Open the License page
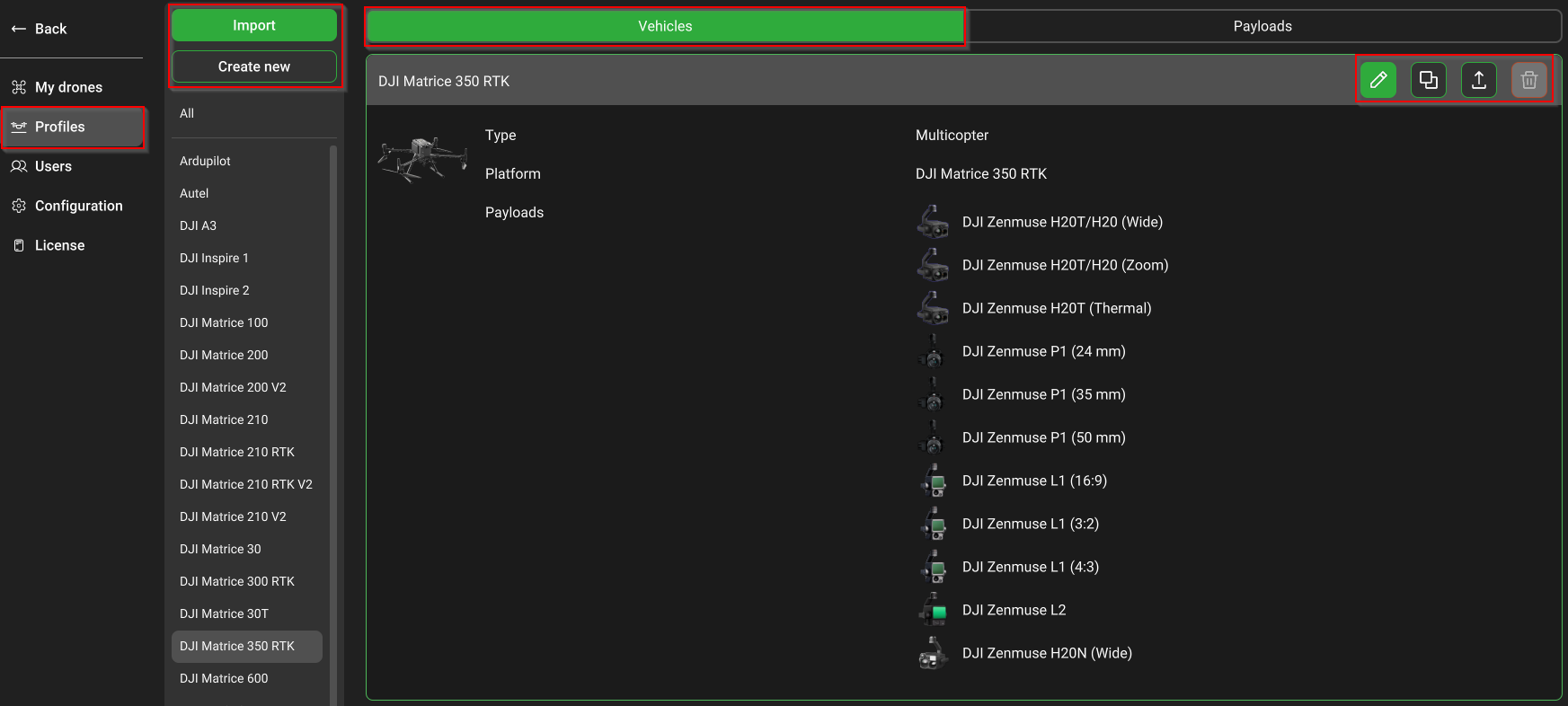Viewport: 1568px width, 706px height. coord(59,245)
